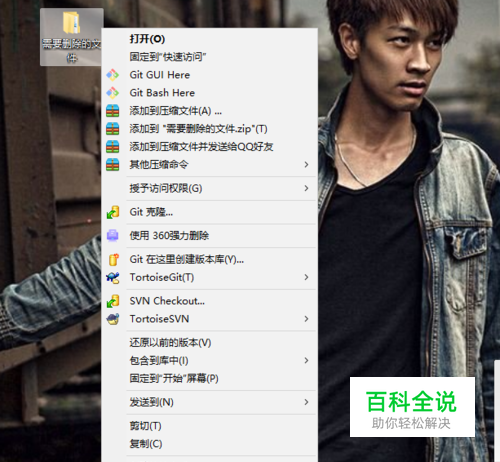
Task: Open 包含到库中(I) menu entry
Action: coord(210,360)
